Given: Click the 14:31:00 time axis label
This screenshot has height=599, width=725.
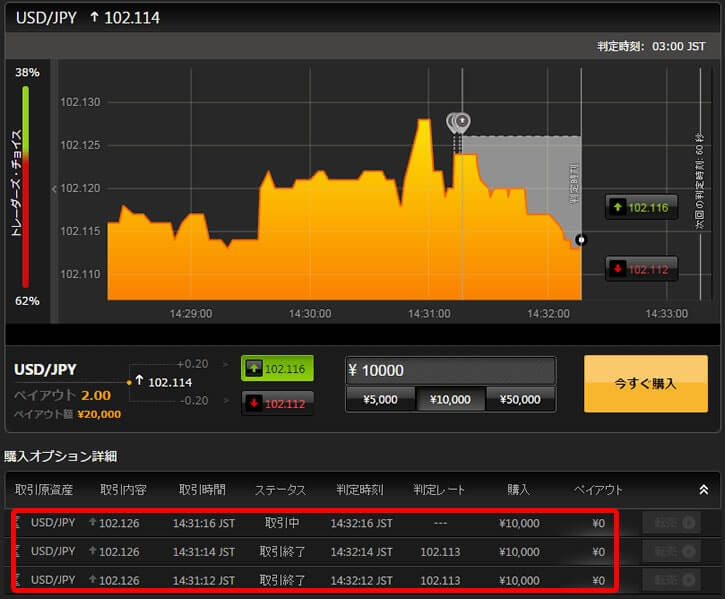Looking at the screenshot, I should point(429,314).
